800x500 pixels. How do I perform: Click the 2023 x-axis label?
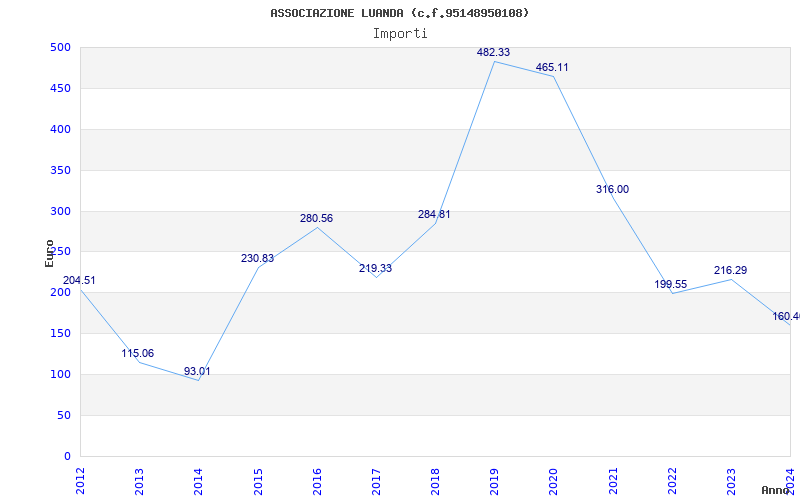731,481
